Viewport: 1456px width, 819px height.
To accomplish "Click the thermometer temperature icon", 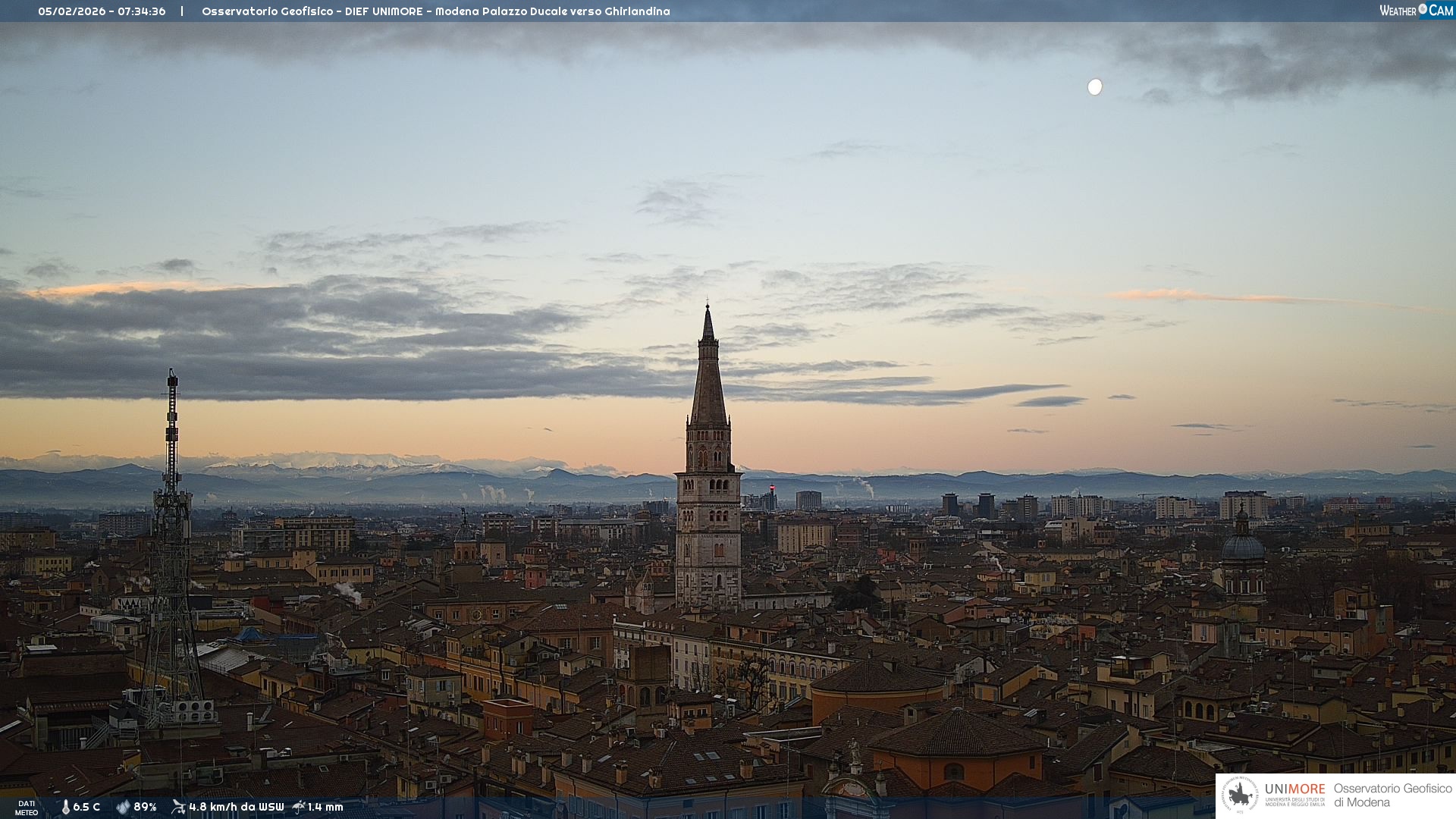I will click(65, 807).
